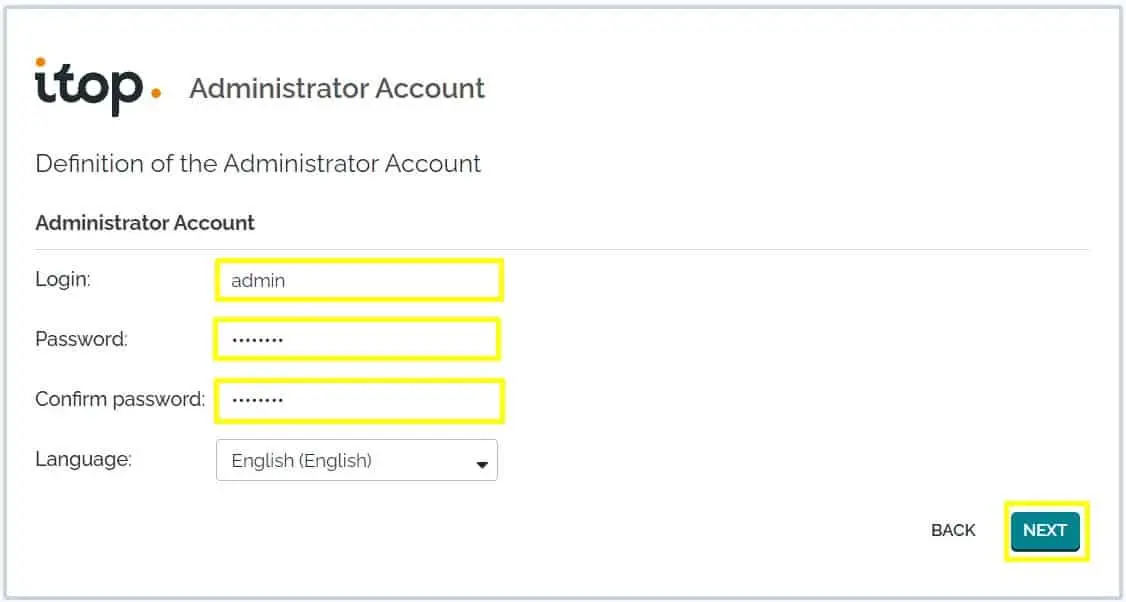Open the Language combo box
The image size is (1126, 602).
point(356,461)
